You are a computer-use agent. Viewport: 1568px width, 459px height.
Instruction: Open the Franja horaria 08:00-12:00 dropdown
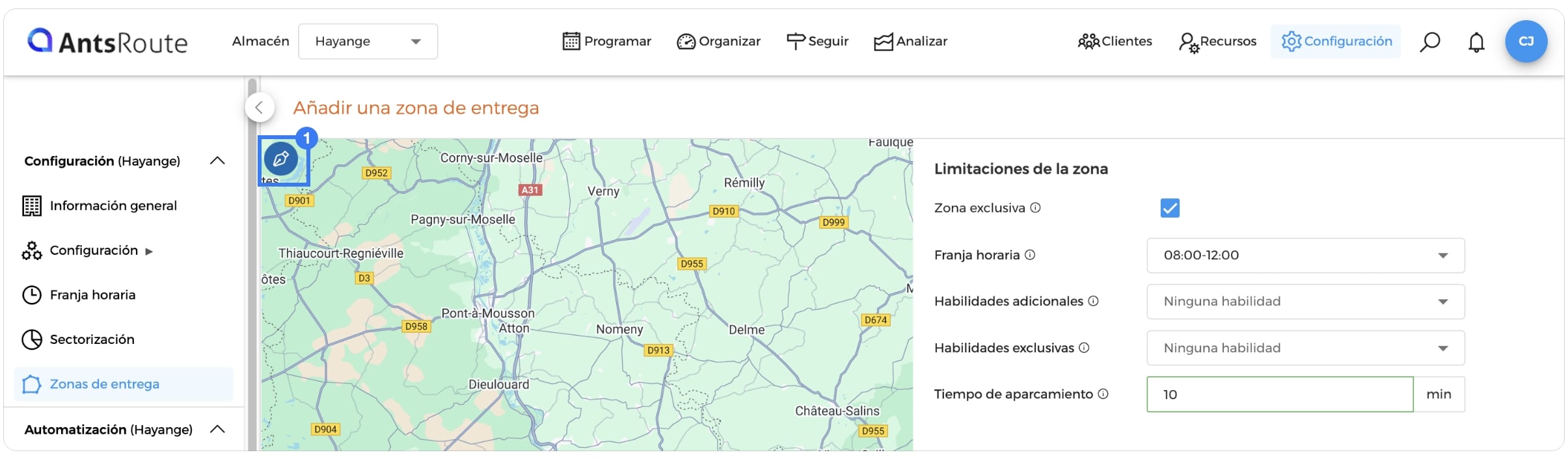click(x=1306, y=256)
